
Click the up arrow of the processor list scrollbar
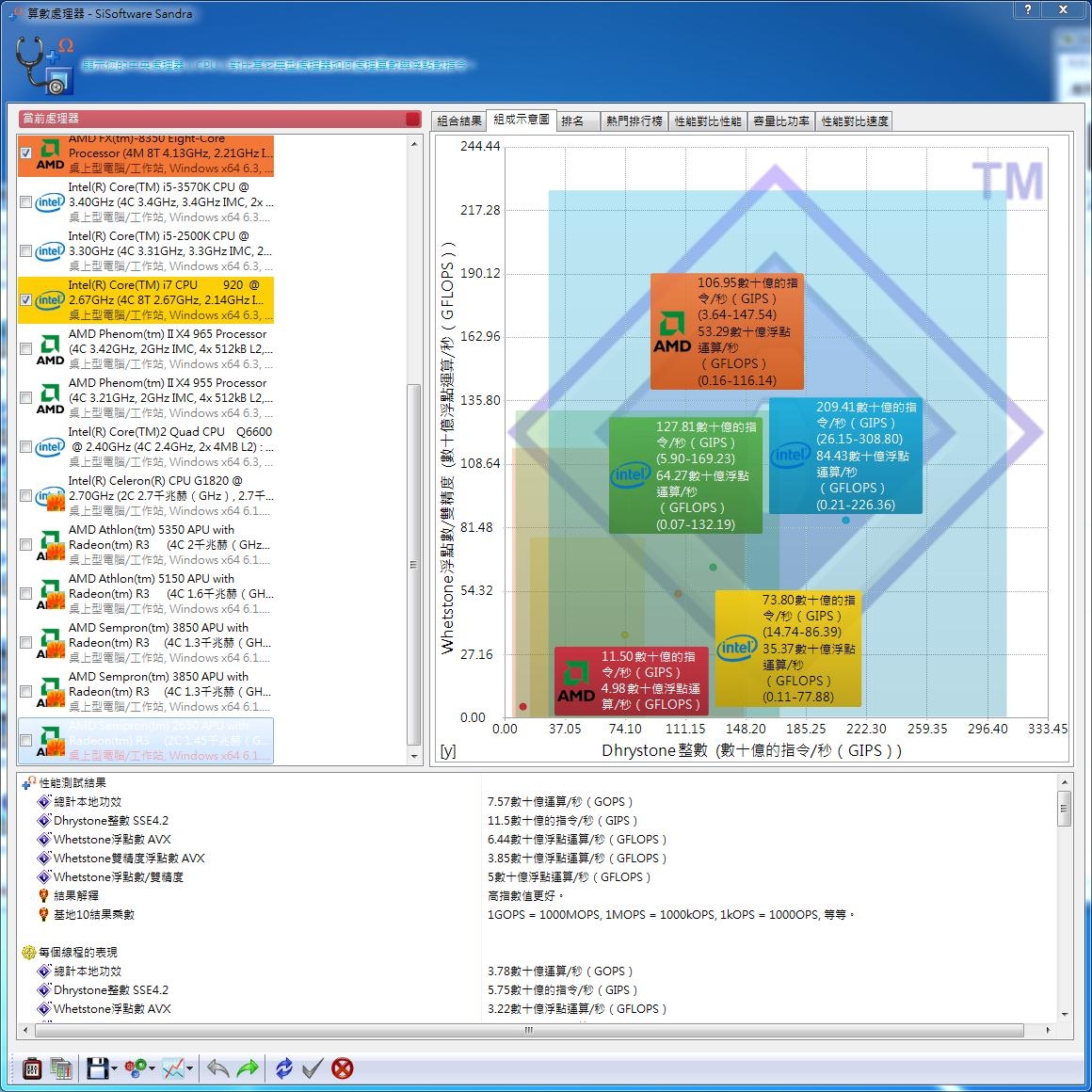(x=414, y=144)
